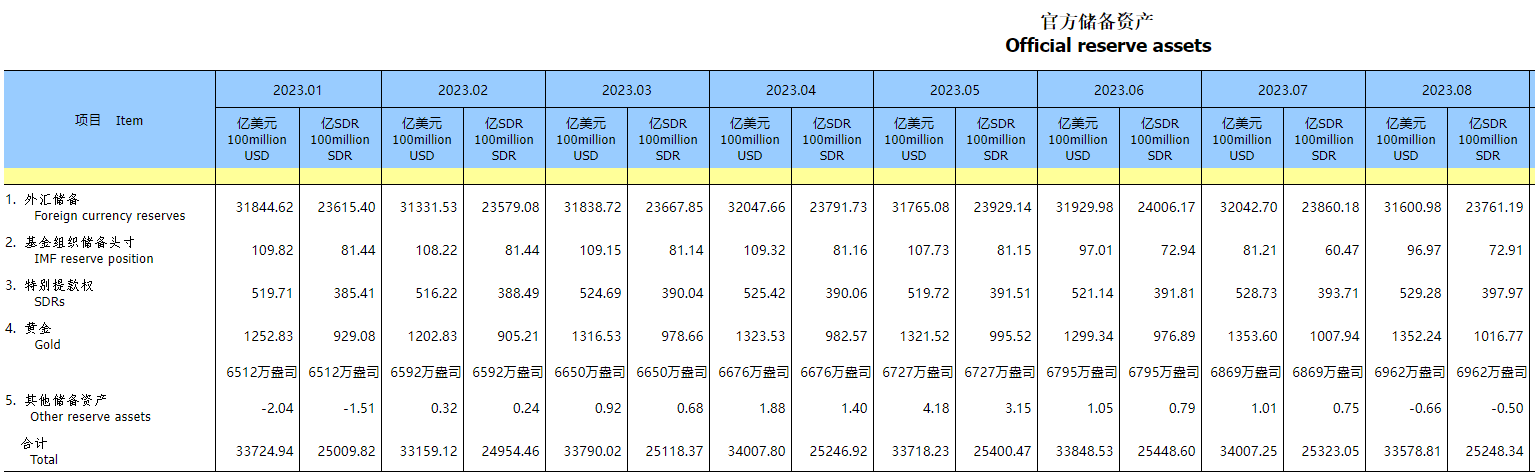This screenshot has width=1535, height=476.
Task: Select the foreign currency value 31844.62
Action: [264, 208]
